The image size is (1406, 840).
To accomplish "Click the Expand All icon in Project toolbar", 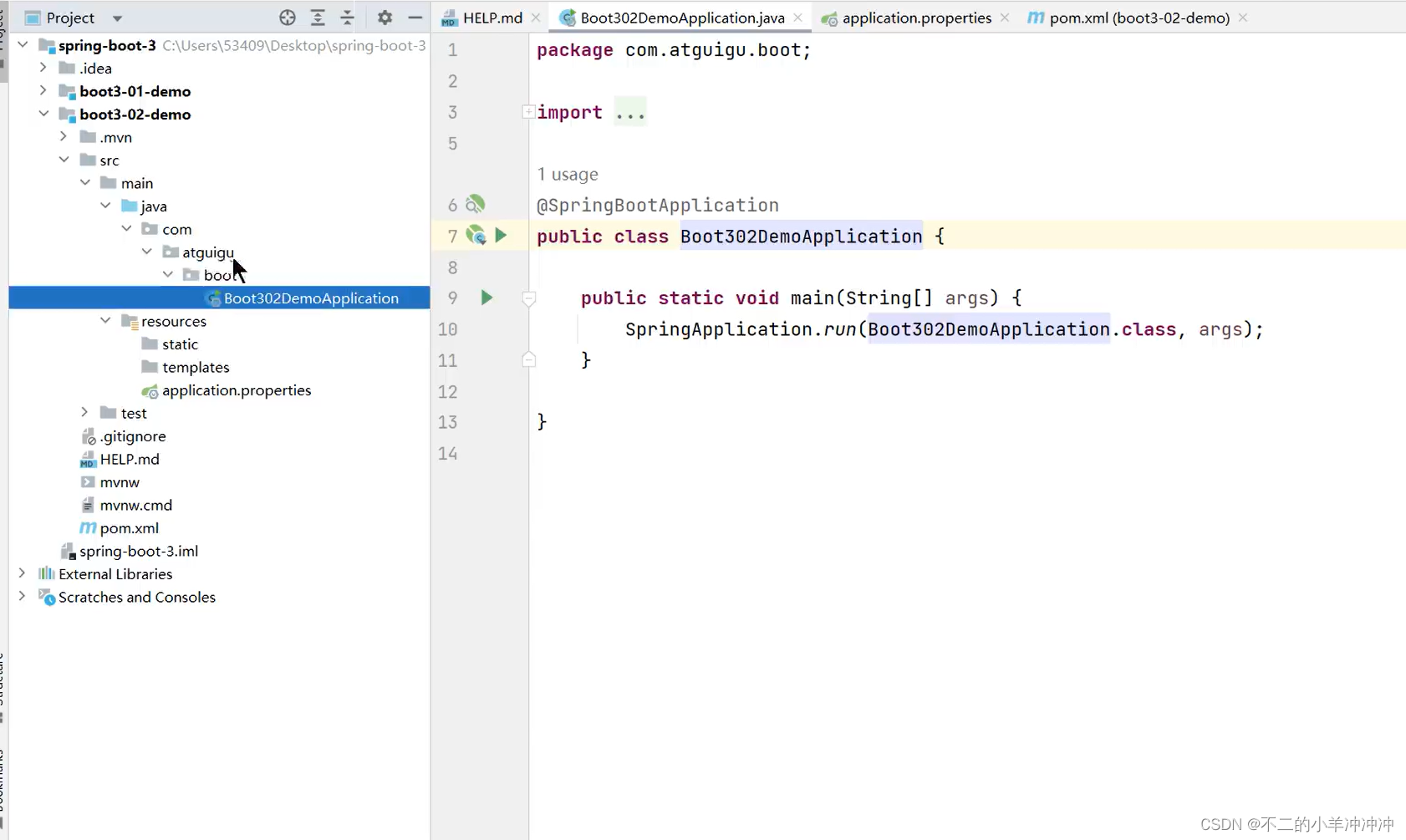I will coord(318,17).
